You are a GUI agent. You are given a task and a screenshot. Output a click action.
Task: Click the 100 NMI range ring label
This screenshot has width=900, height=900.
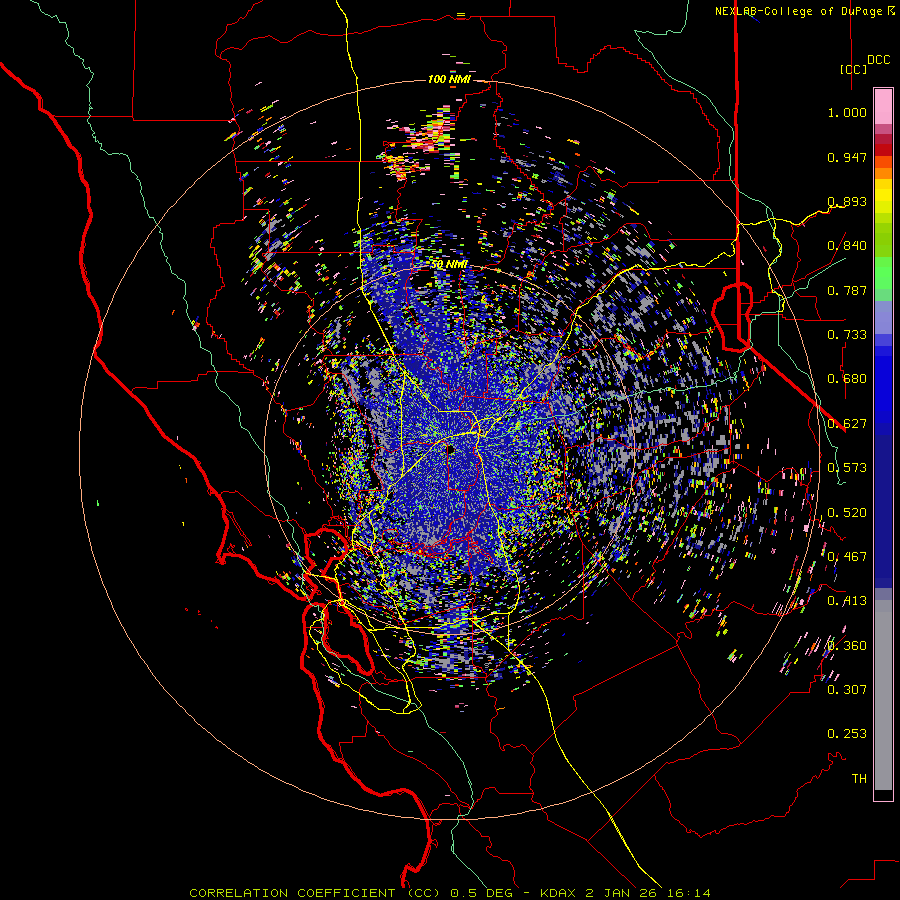click(x=449, y=79)
